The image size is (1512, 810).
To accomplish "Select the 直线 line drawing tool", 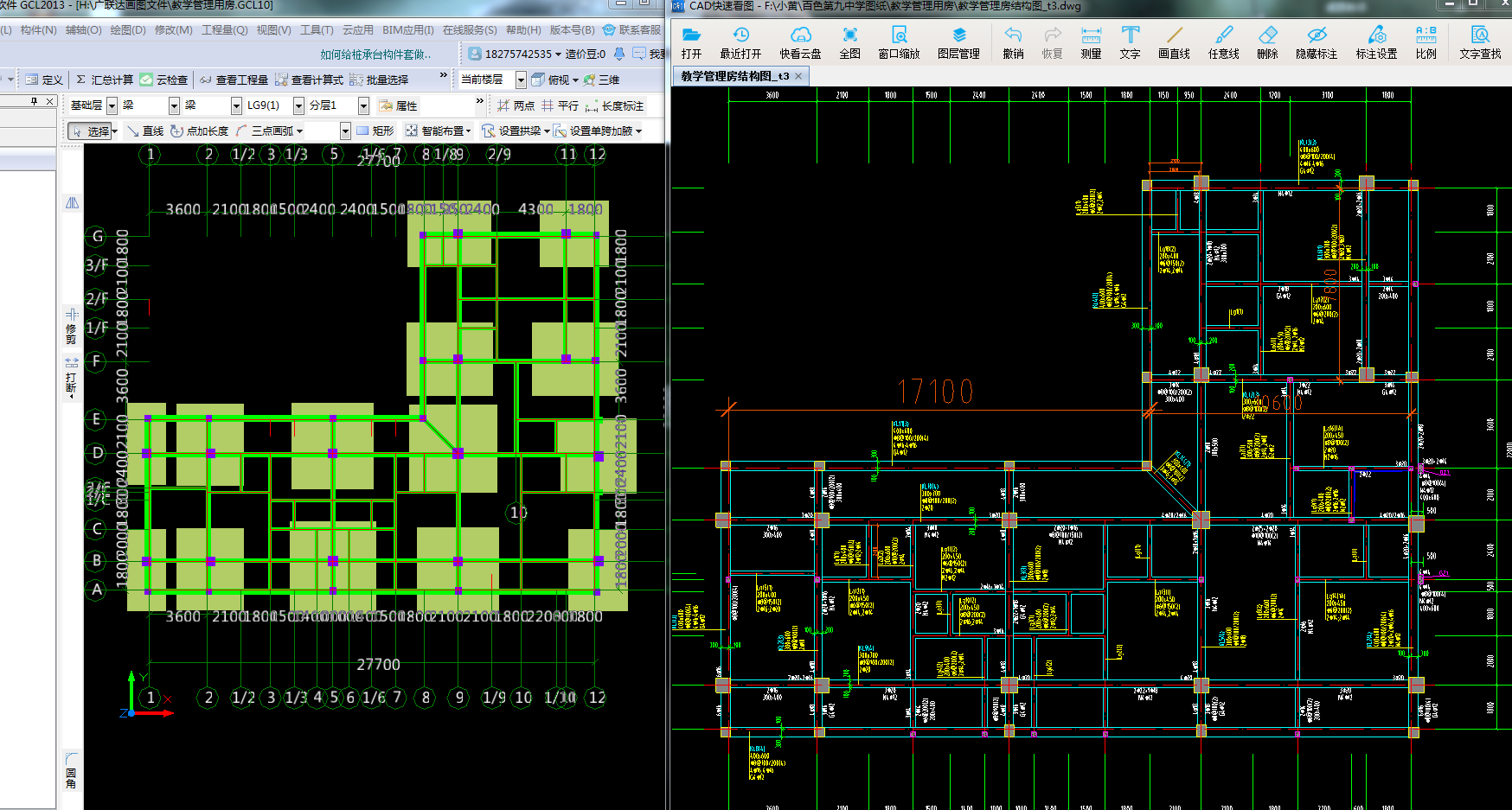I will tap(144, 131).
